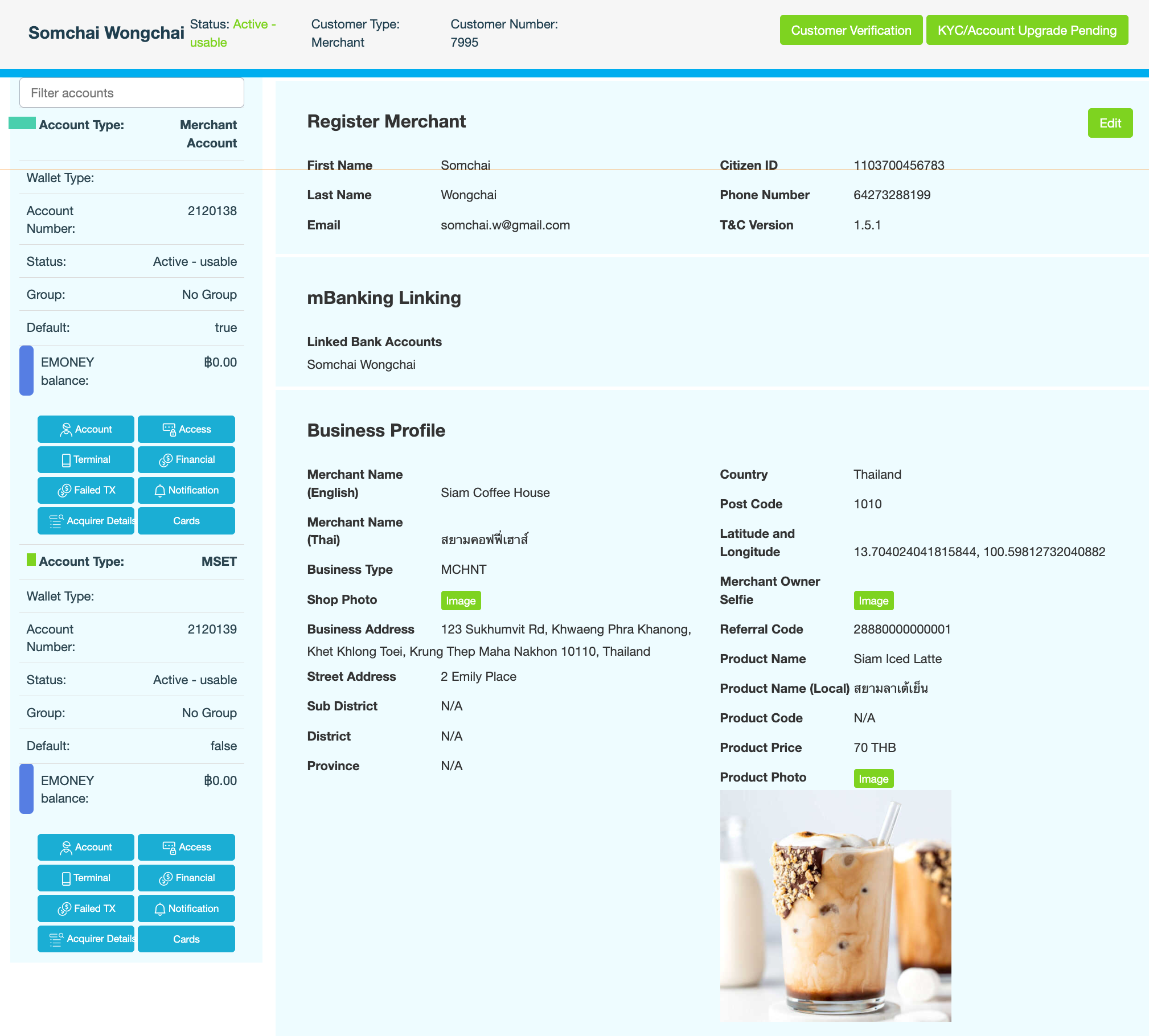Open Access button under Merchant Account
The width and height of the screenshot is (1149, 1036).
186,429
